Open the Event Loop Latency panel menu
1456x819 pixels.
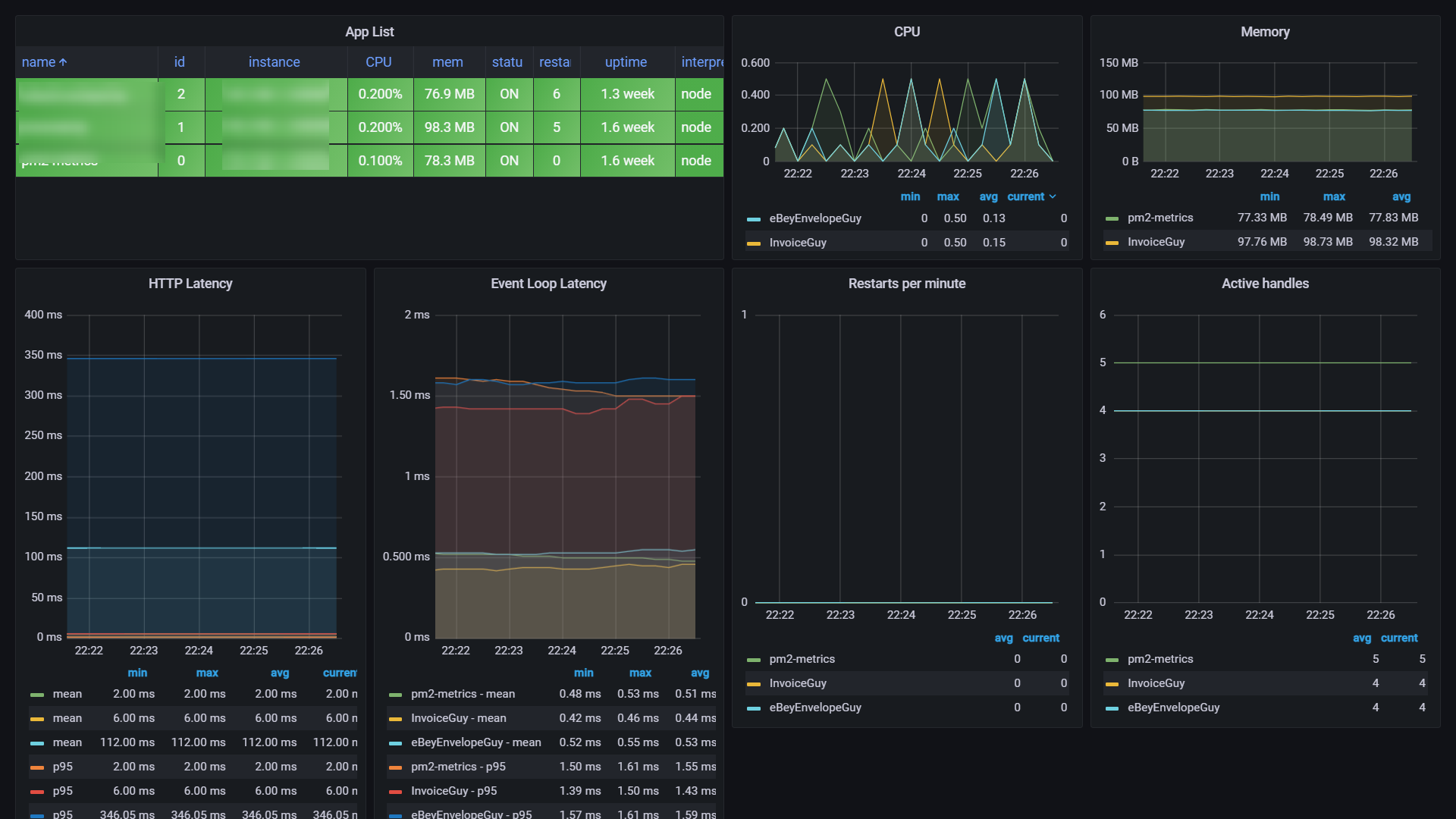coord(548,284)
